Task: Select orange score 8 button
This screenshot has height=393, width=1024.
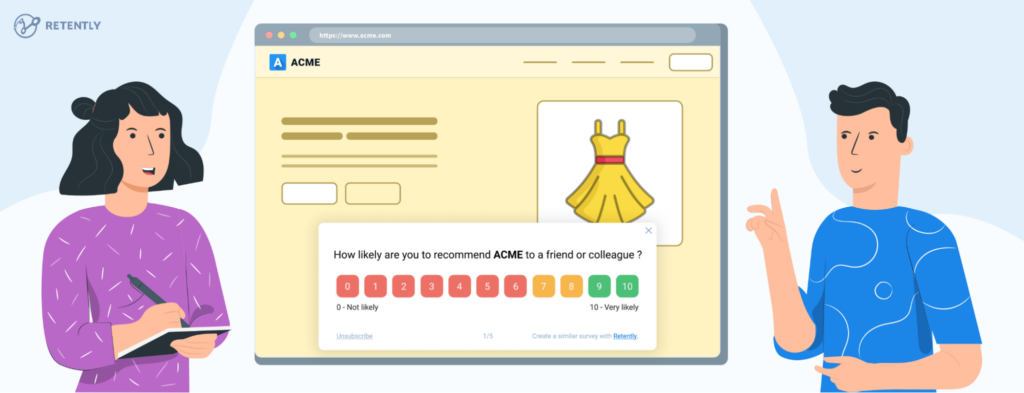Action: [x=571, y=286]
